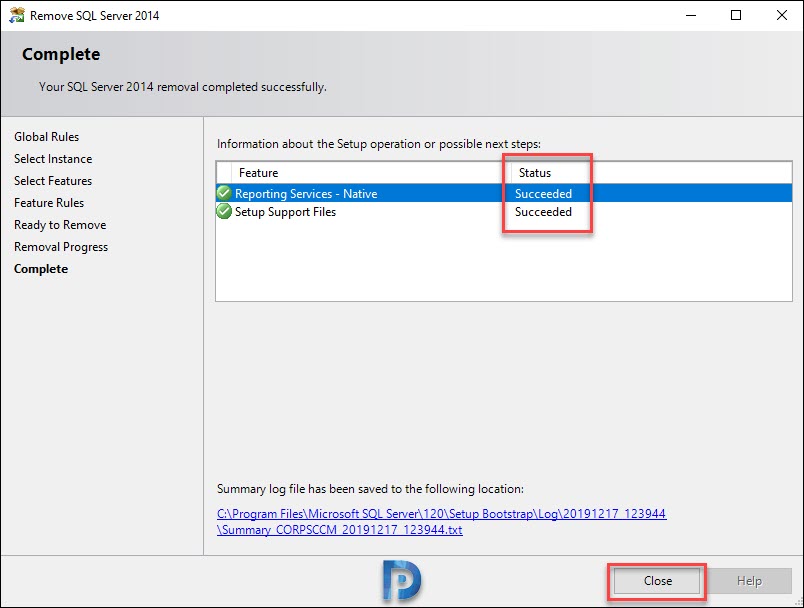Screen dimensions: 804x608
Task: Maximize the Remove SQL Server 2014 window
Action: click(x=736, y=15)
